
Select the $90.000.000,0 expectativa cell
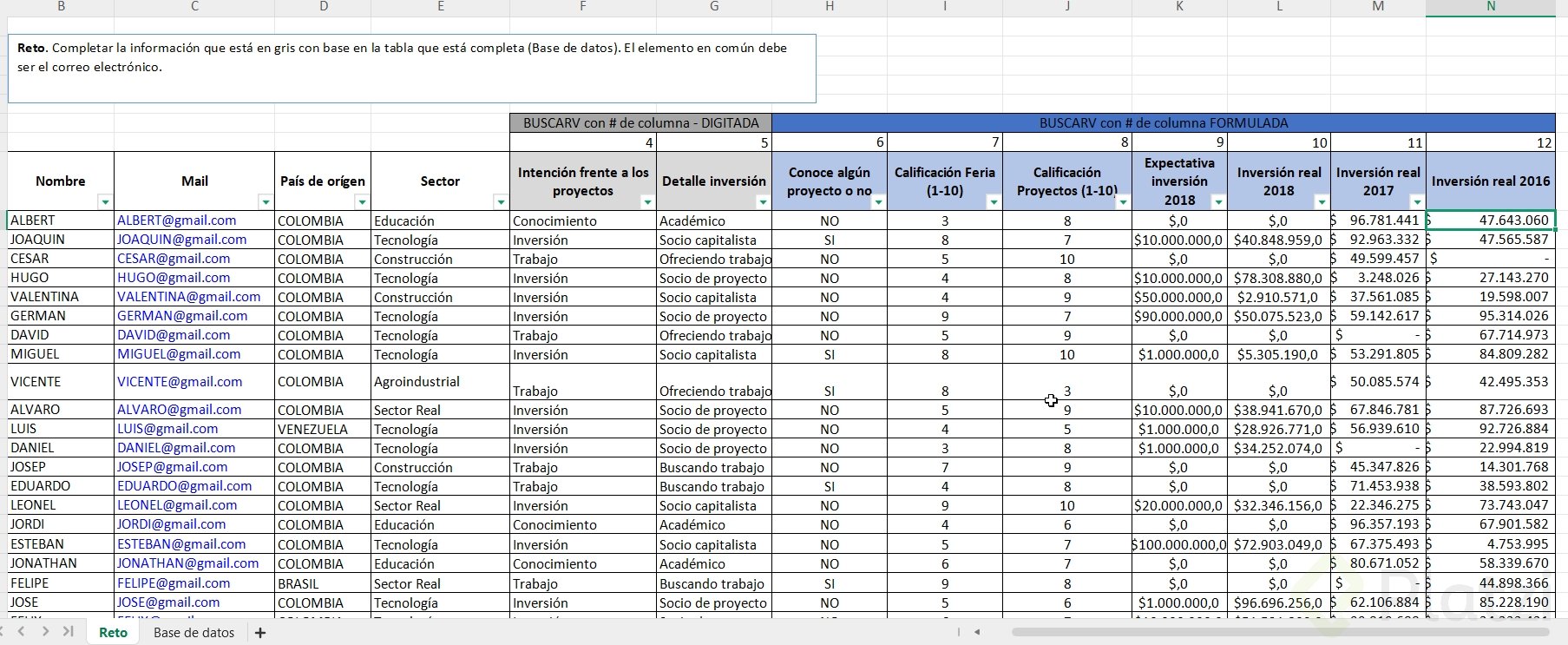[1179, 316]
